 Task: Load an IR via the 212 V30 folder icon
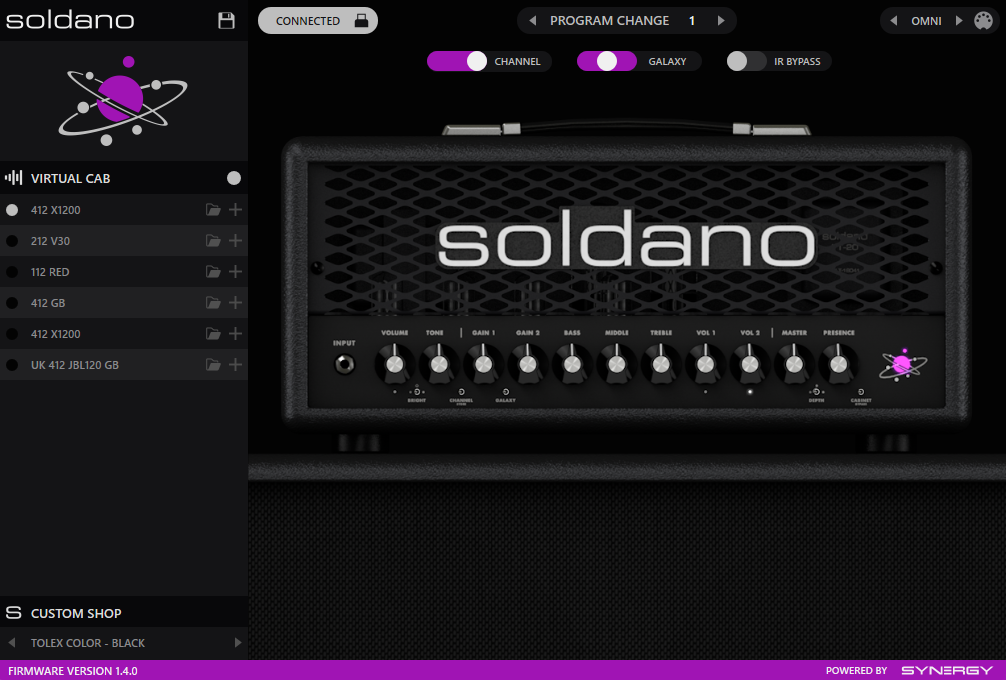click(x=213, y=240)
